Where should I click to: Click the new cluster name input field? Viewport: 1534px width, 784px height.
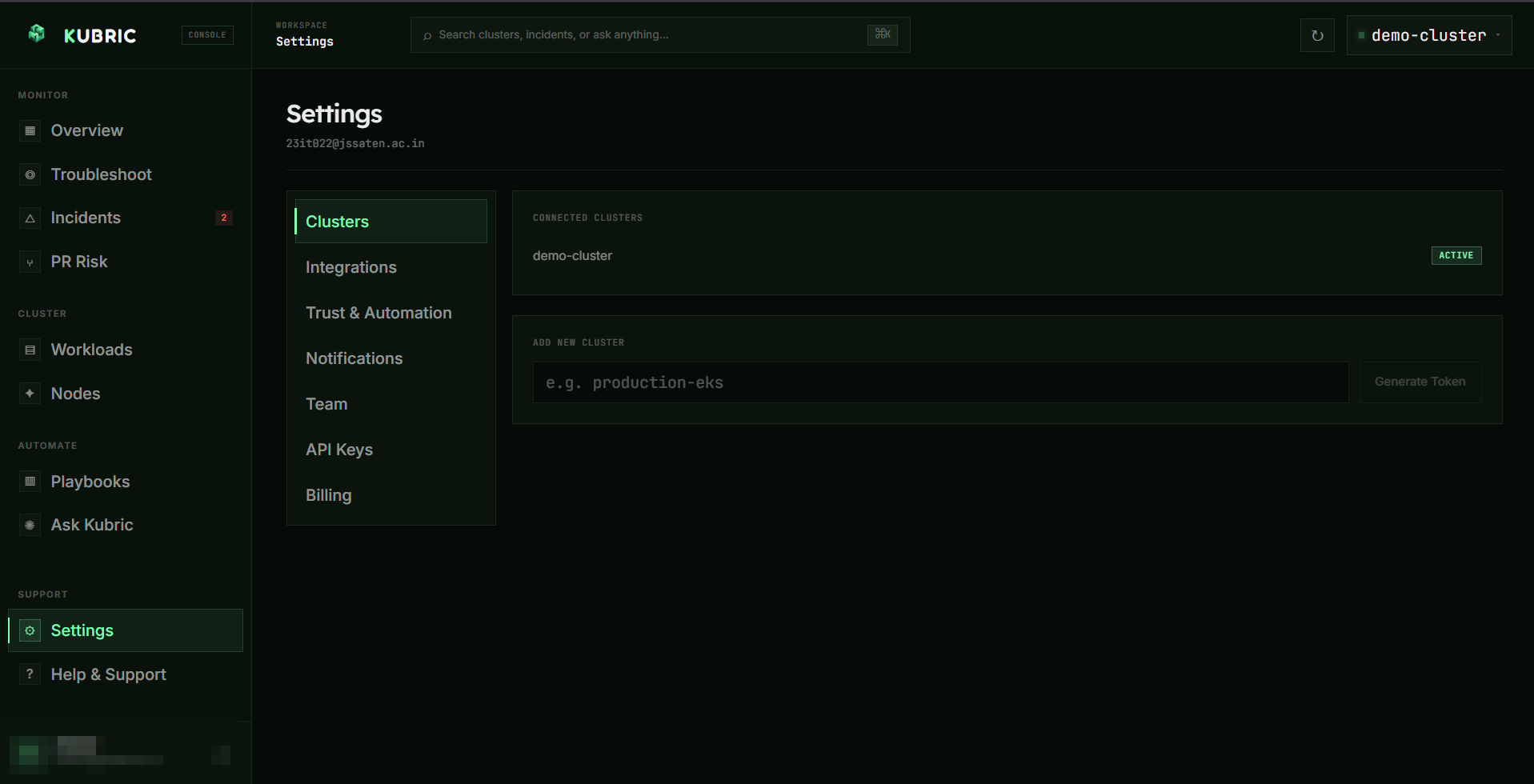click(940, 382)
